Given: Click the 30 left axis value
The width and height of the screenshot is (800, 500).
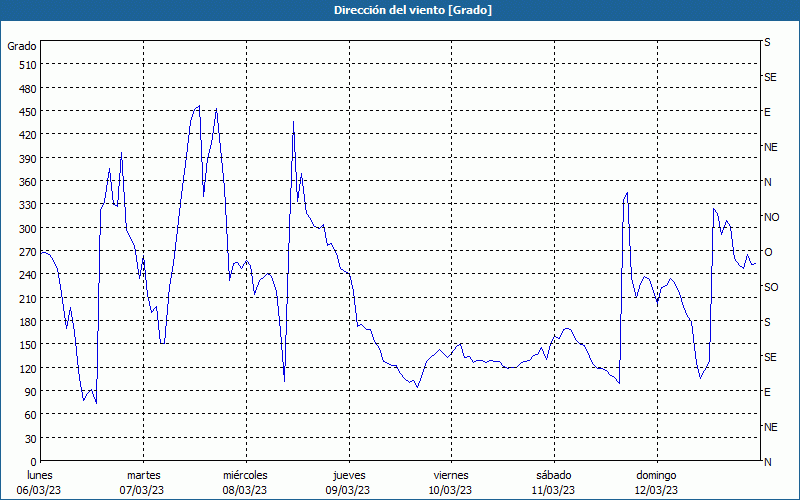Looking at the screenshot, I should [31, 439].
